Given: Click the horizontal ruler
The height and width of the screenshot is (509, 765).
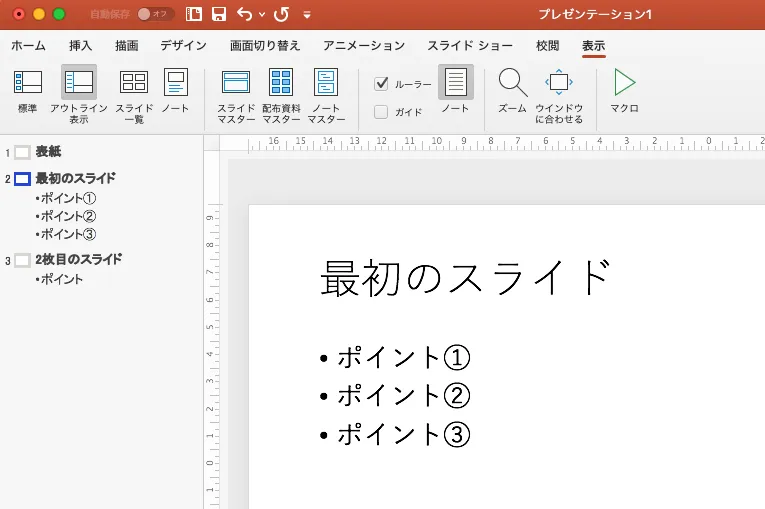Looking at the screenshot, I should (492, 143).
